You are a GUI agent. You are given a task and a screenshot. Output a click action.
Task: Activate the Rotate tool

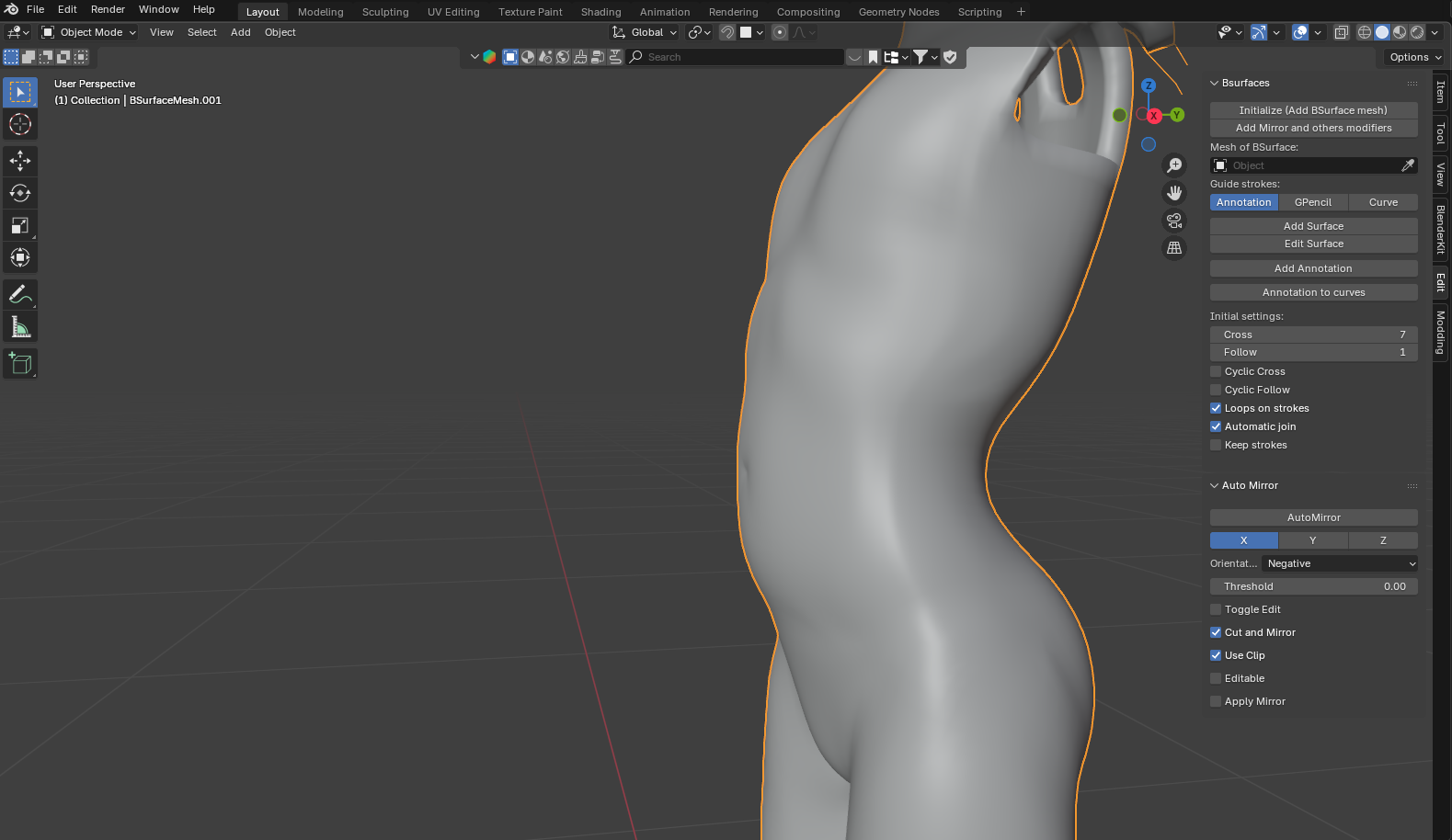point(20,193)
